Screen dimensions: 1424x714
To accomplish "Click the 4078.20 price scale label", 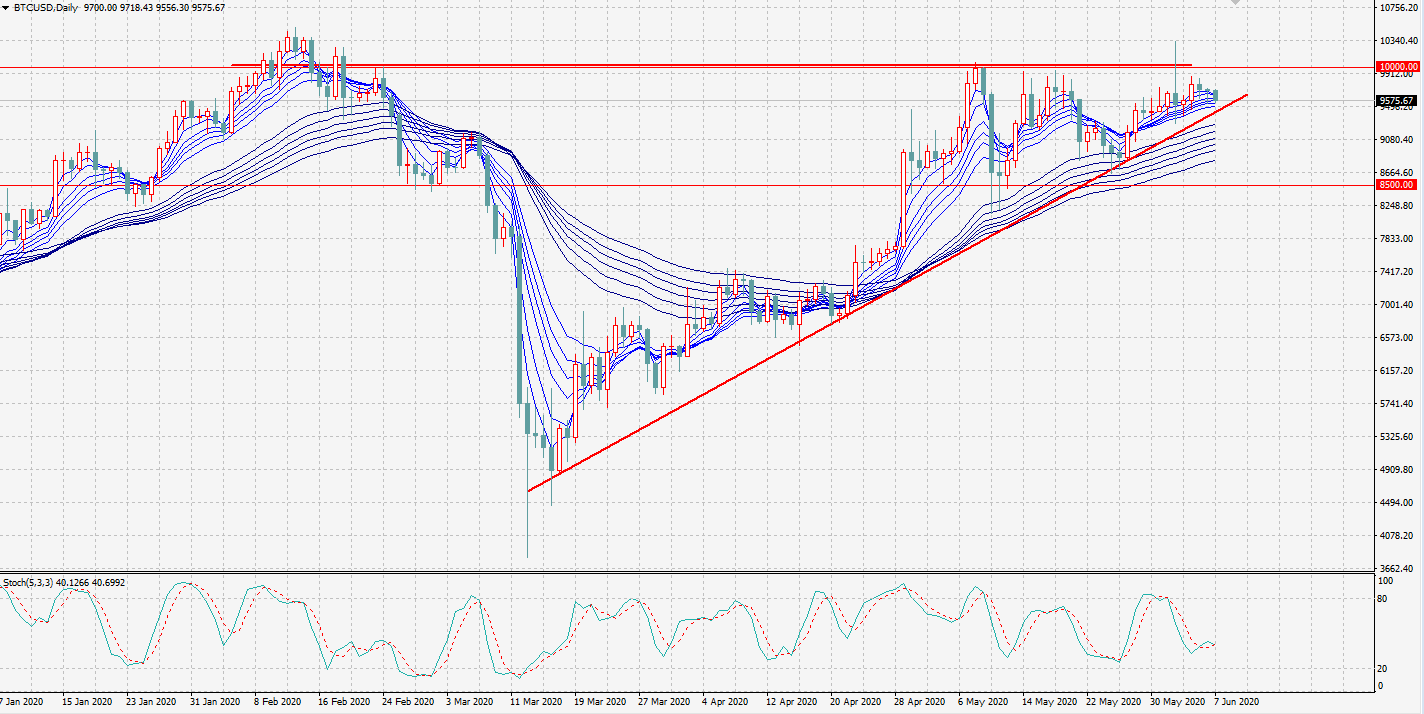I will point(1398,536).
